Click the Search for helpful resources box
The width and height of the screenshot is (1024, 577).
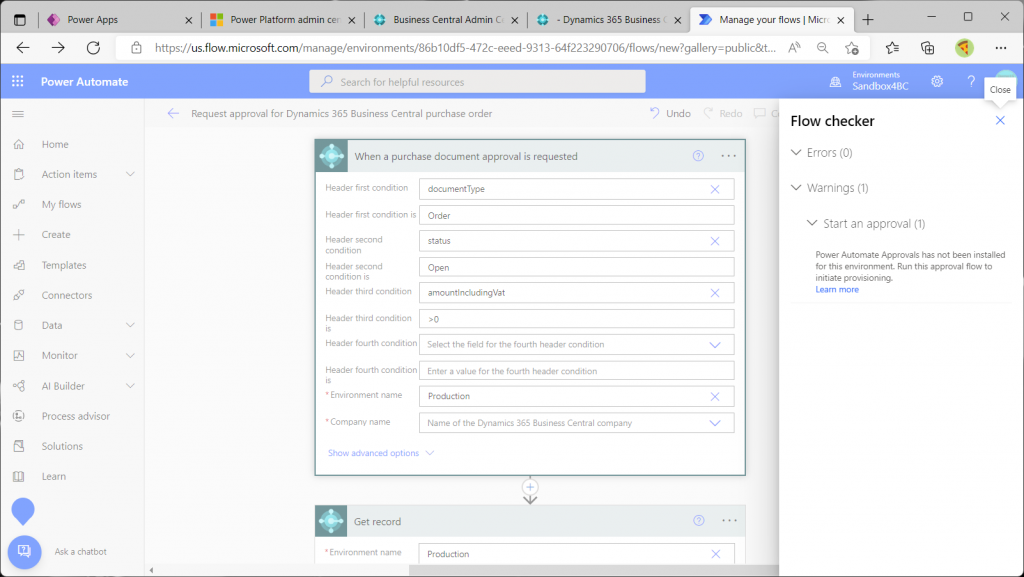pyautogui.click(x=477, y=82)
